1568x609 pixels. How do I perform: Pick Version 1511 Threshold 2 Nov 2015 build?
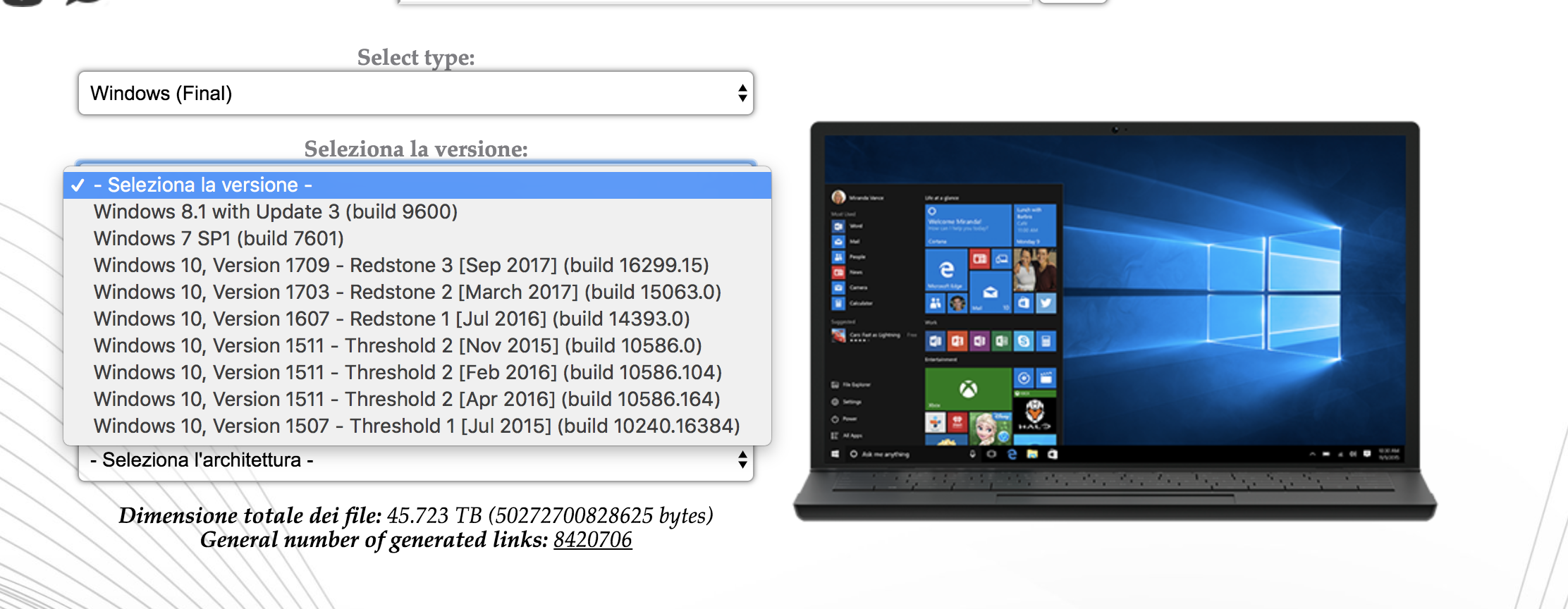point(397,345)
